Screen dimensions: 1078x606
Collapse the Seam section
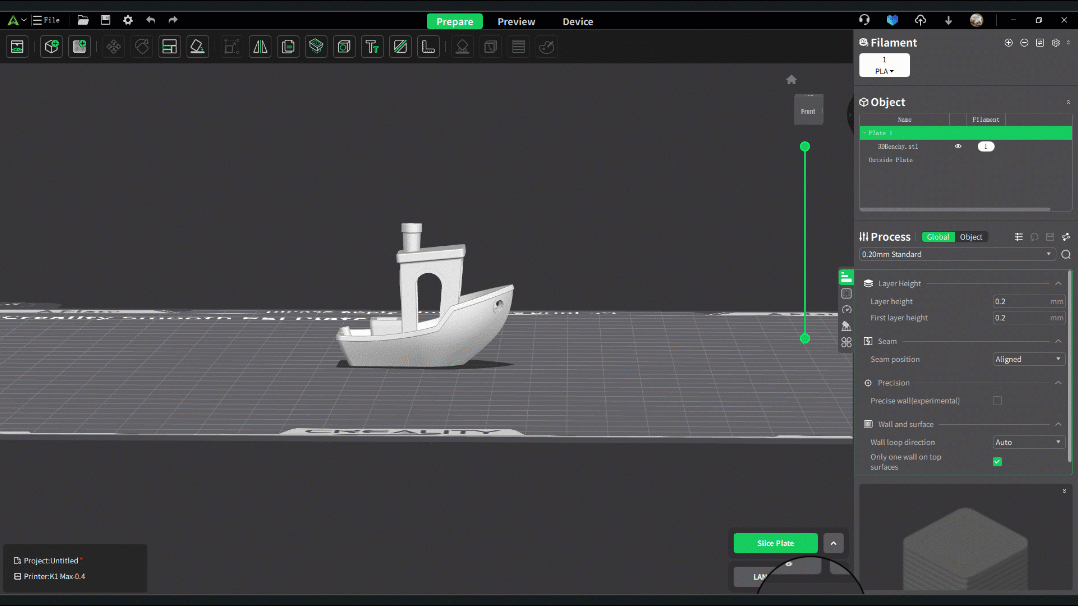1058,341
